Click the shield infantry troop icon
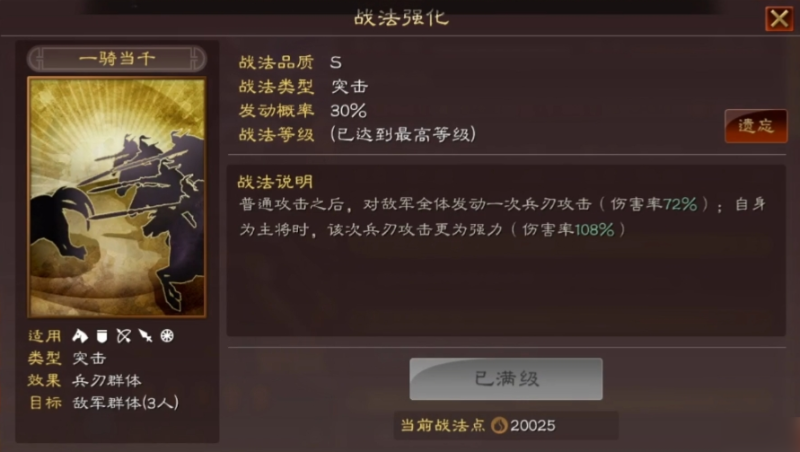Viewport: 800px width, 452px height. pyautogui.click(x=102, y=336)
